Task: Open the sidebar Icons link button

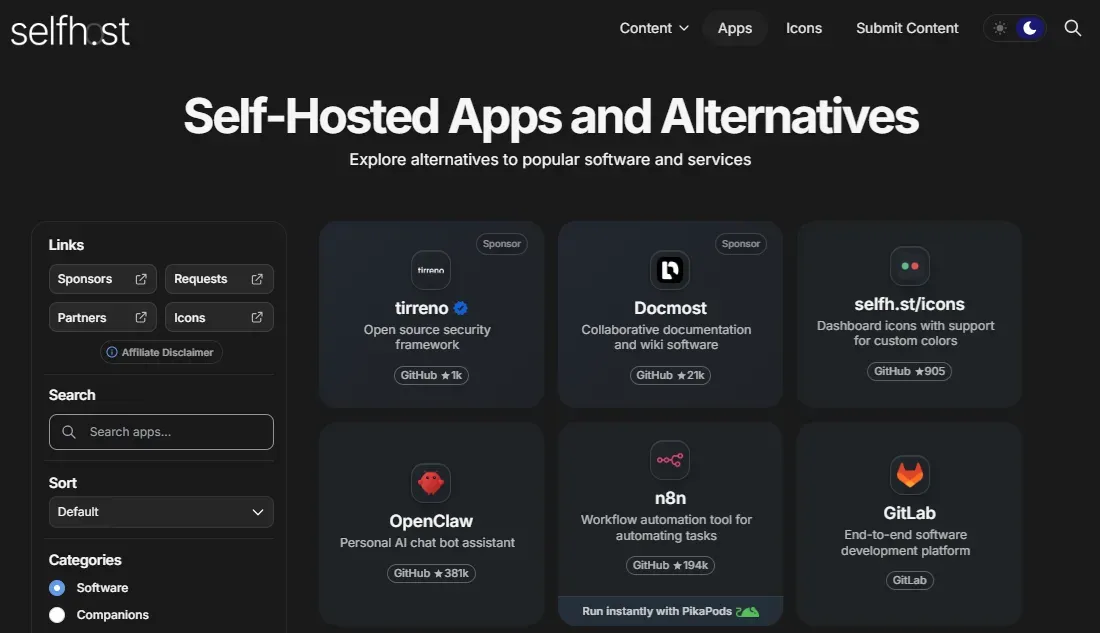Action: 219,317
